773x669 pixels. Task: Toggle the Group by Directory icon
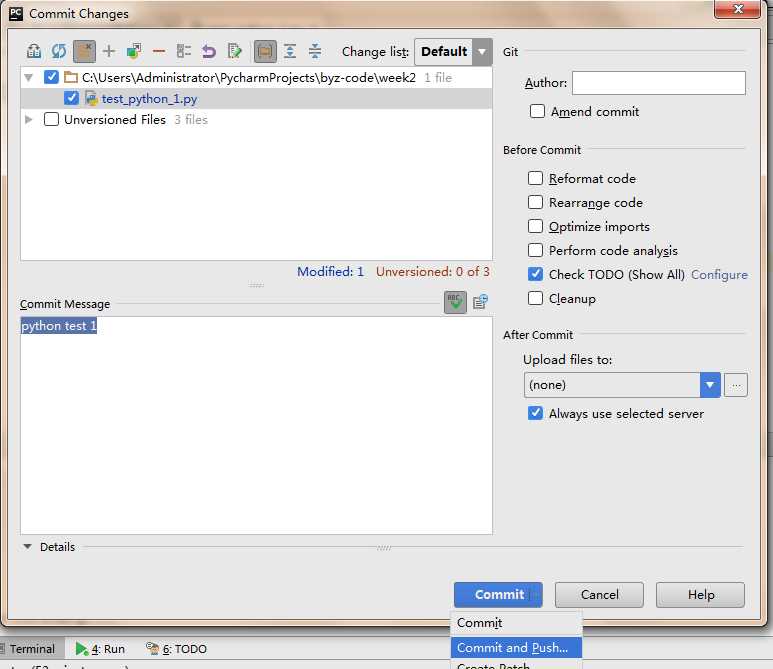click(265, 51)
